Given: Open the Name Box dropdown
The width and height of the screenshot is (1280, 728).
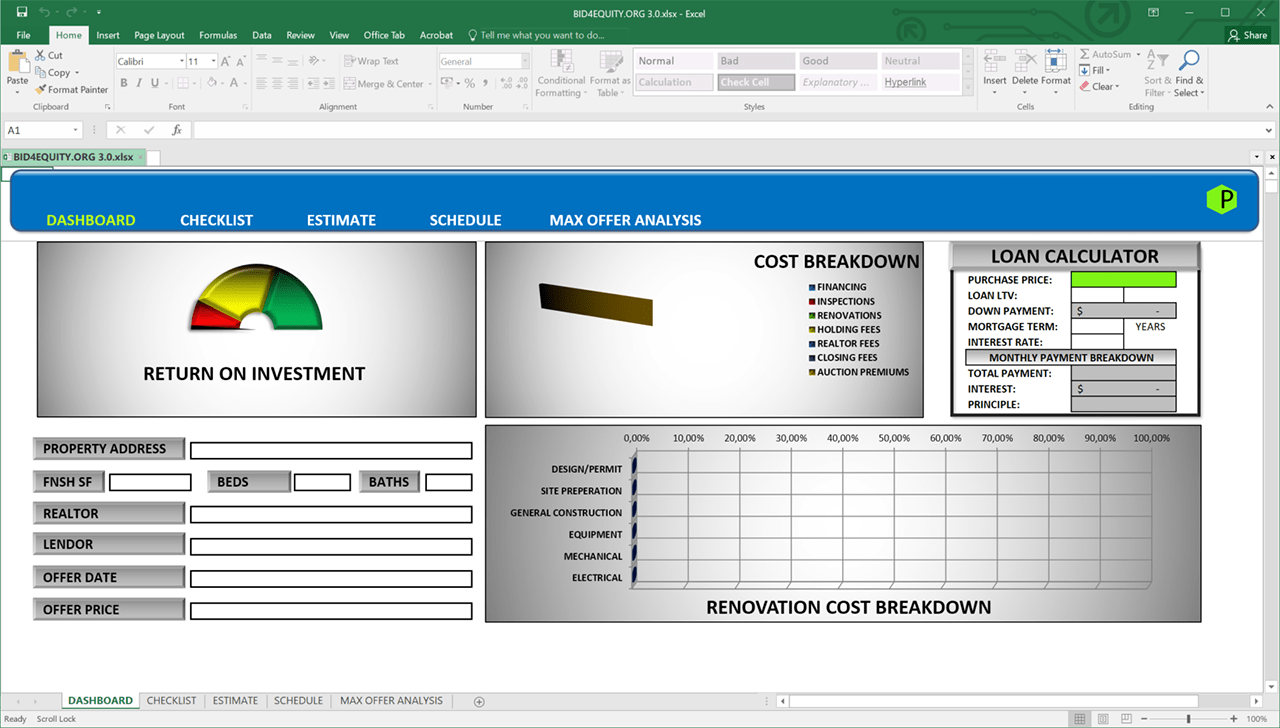Looking at the screenshot, I should point(75,130).
